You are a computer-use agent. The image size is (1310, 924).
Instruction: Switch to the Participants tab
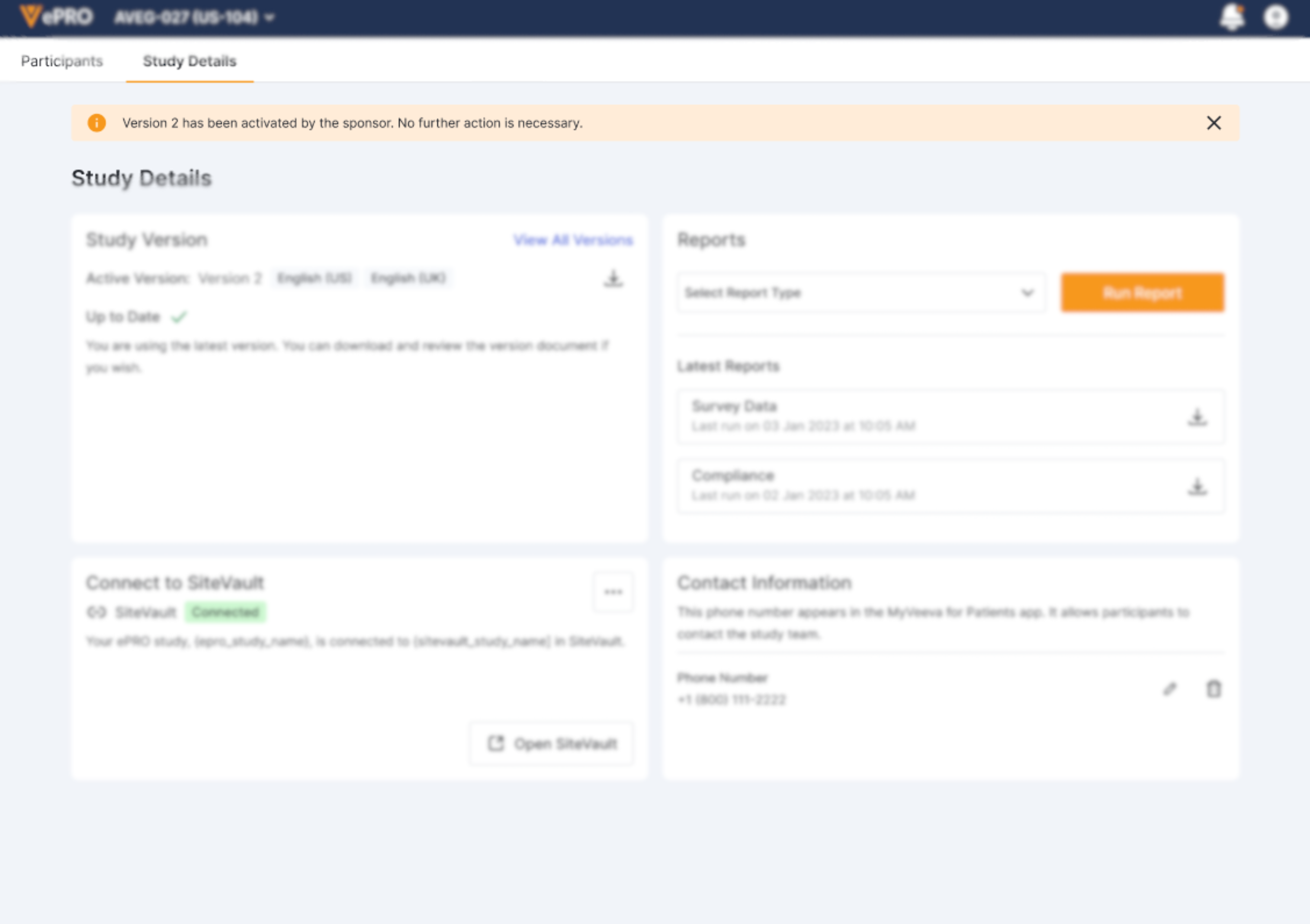tap(62, 61)
